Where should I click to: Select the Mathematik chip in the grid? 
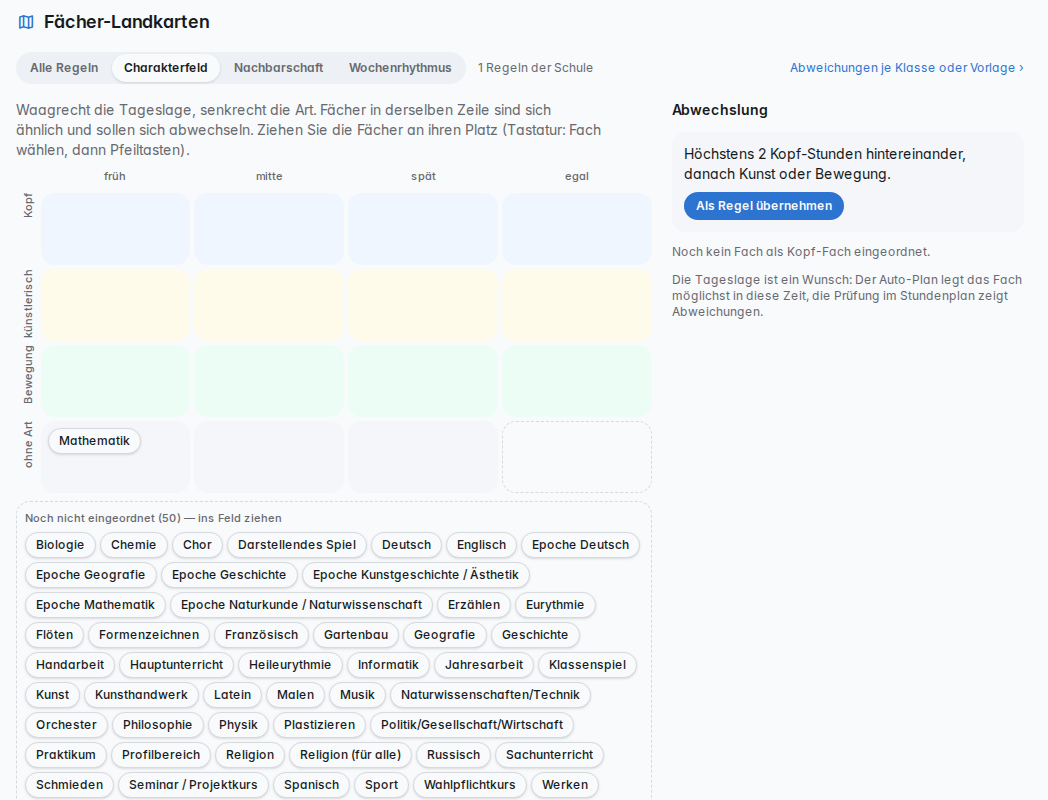pyautogui.click(x=94, y=441)
